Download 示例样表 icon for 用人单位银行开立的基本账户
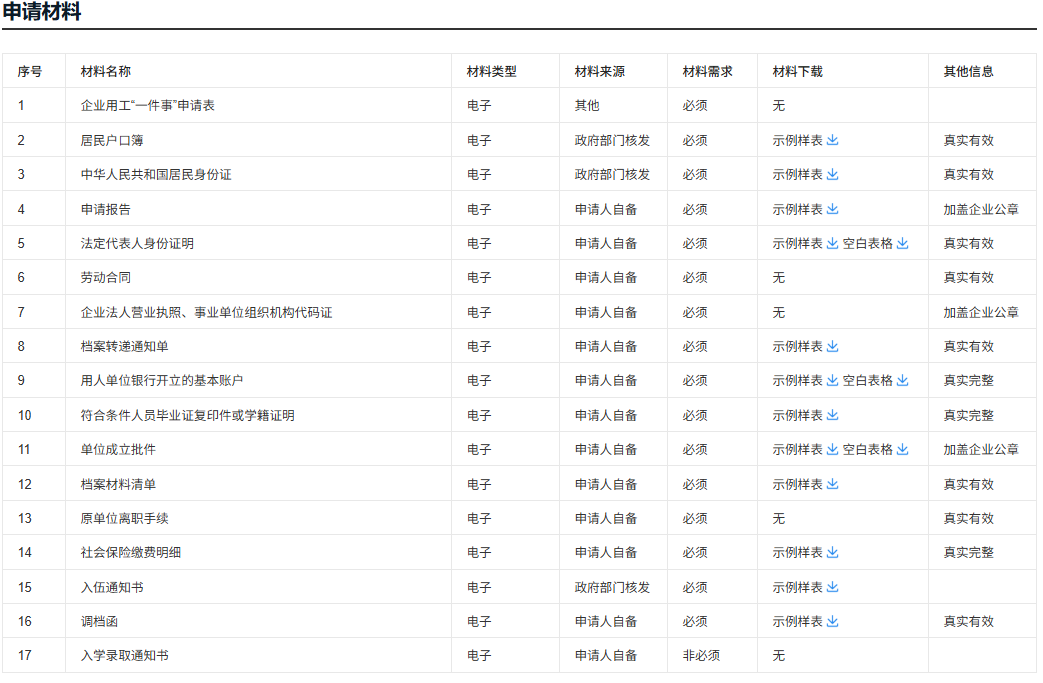 click(x=832, y=380)
